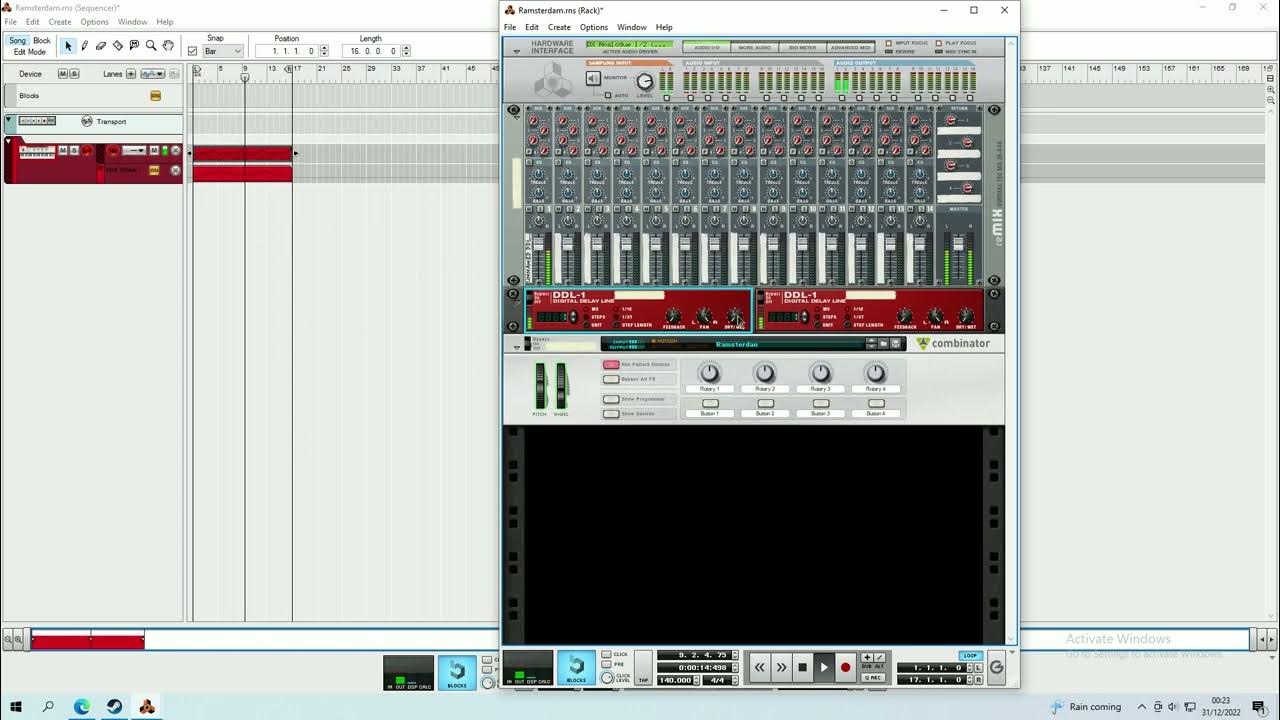Mute all tracks with Device M button
This screenshot has width=1280, height=720.
[x=62, y=74]
